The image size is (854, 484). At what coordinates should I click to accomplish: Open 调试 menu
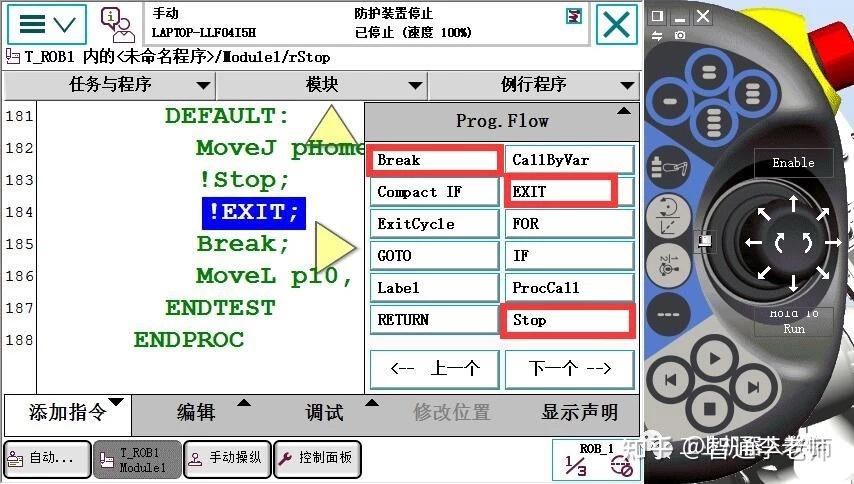(x=325, y=413)
